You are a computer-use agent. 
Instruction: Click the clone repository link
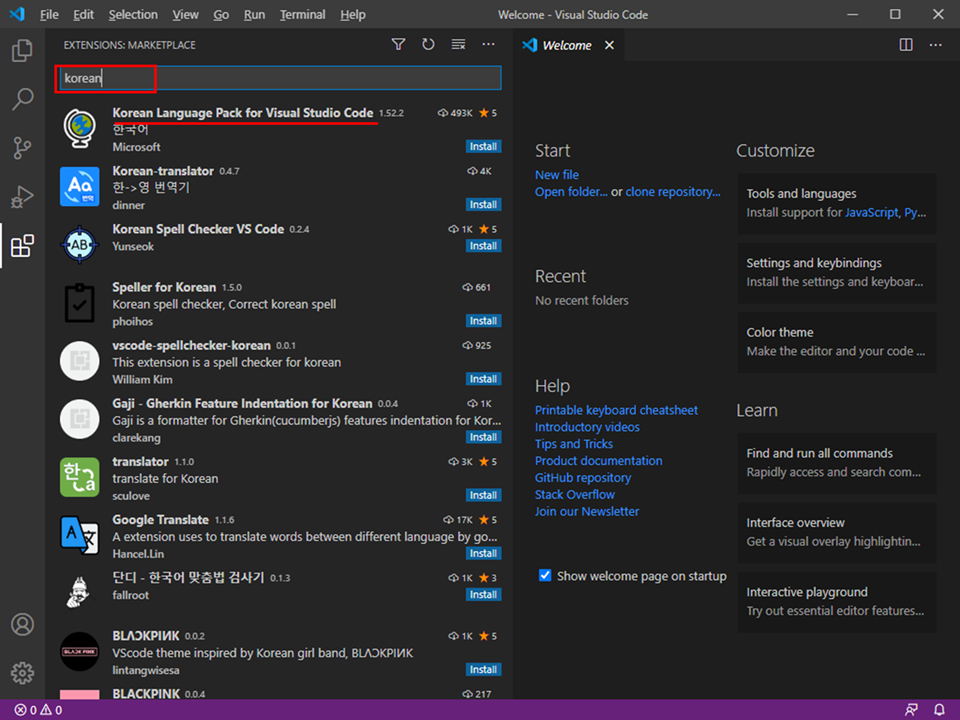(x=672, y=192)
